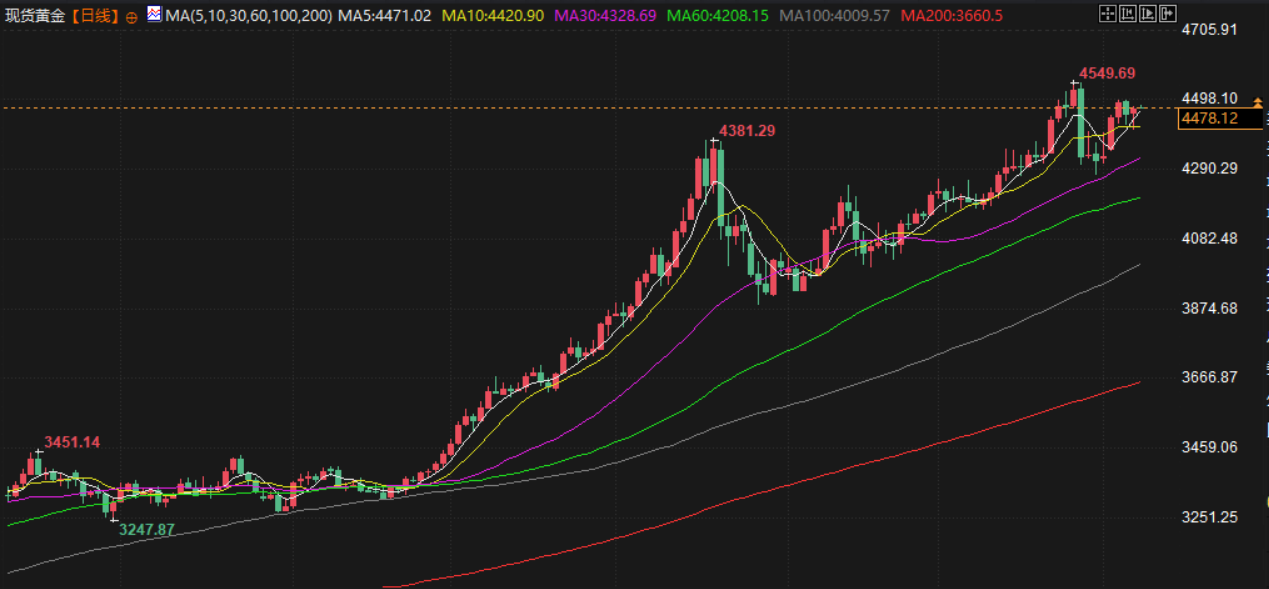
Task: Click the 3451.14 high price label
Action: (x=72, y=442)
